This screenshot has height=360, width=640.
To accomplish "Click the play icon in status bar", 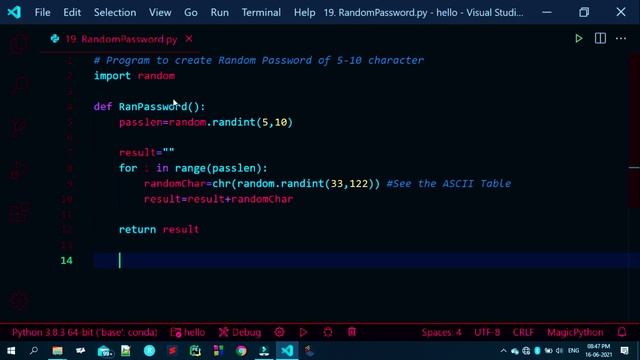I will (x=303, y=332).
